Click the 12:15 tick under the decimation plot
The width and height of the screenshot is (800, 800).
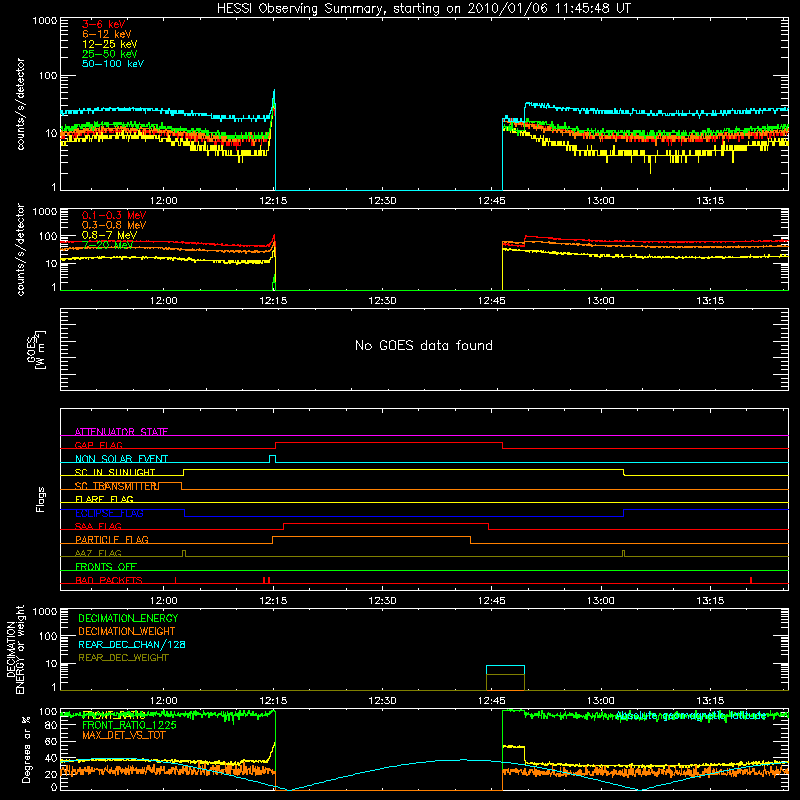[x=273, y=701]
